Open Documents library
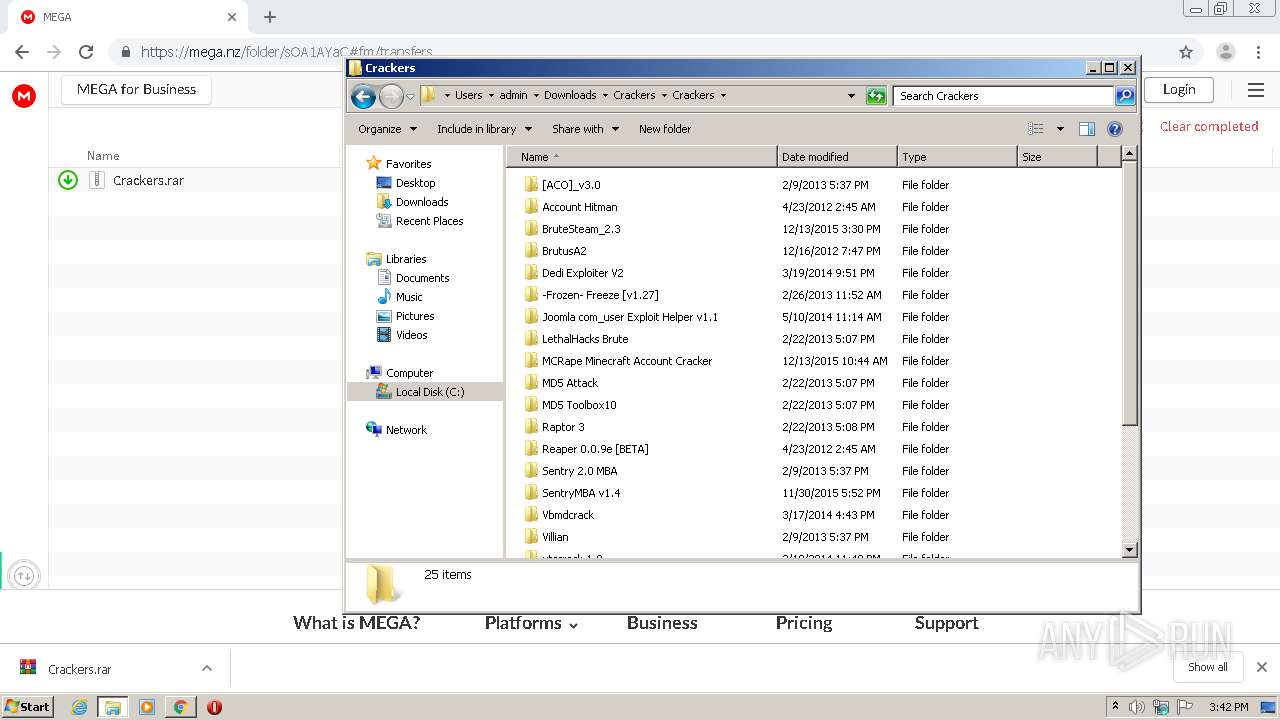 click(x=422, y=278)
